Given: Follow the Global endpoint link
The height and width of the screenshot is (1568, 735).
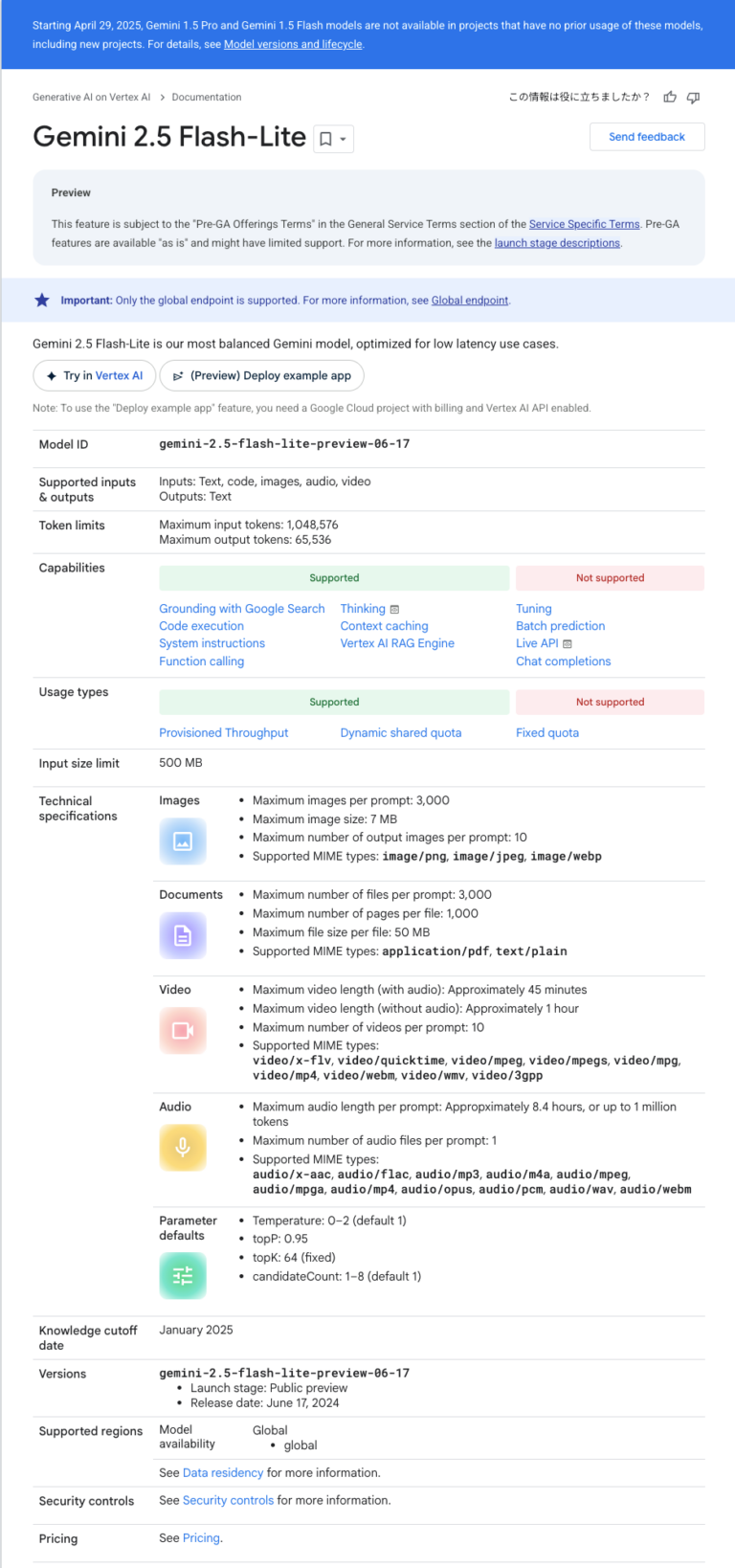Looking at the screenshot, I should point(469,301).
